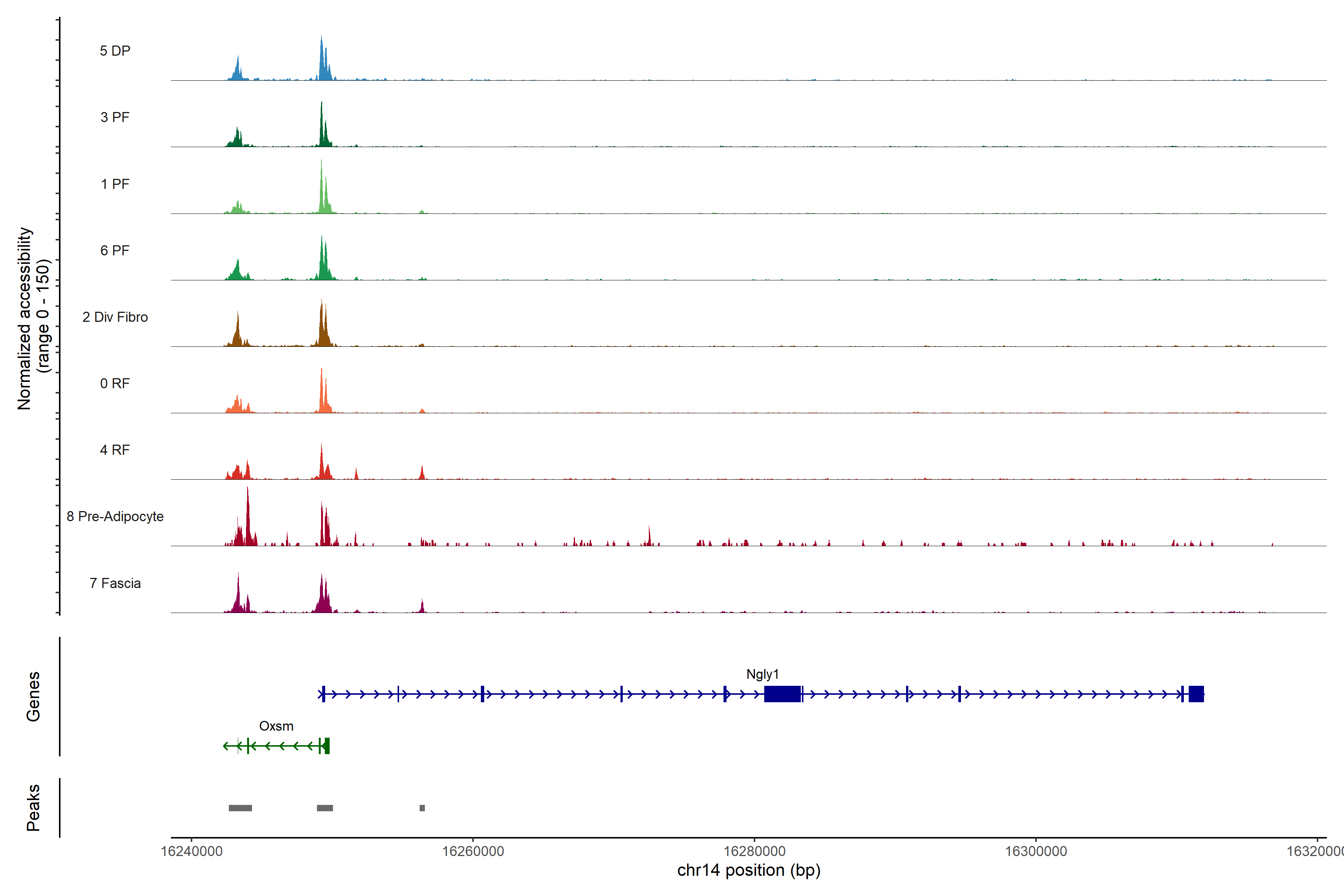Click the 8 Pre-Adipocyte track label
This screenshot has width=1344, height=896.
(115, 517)
